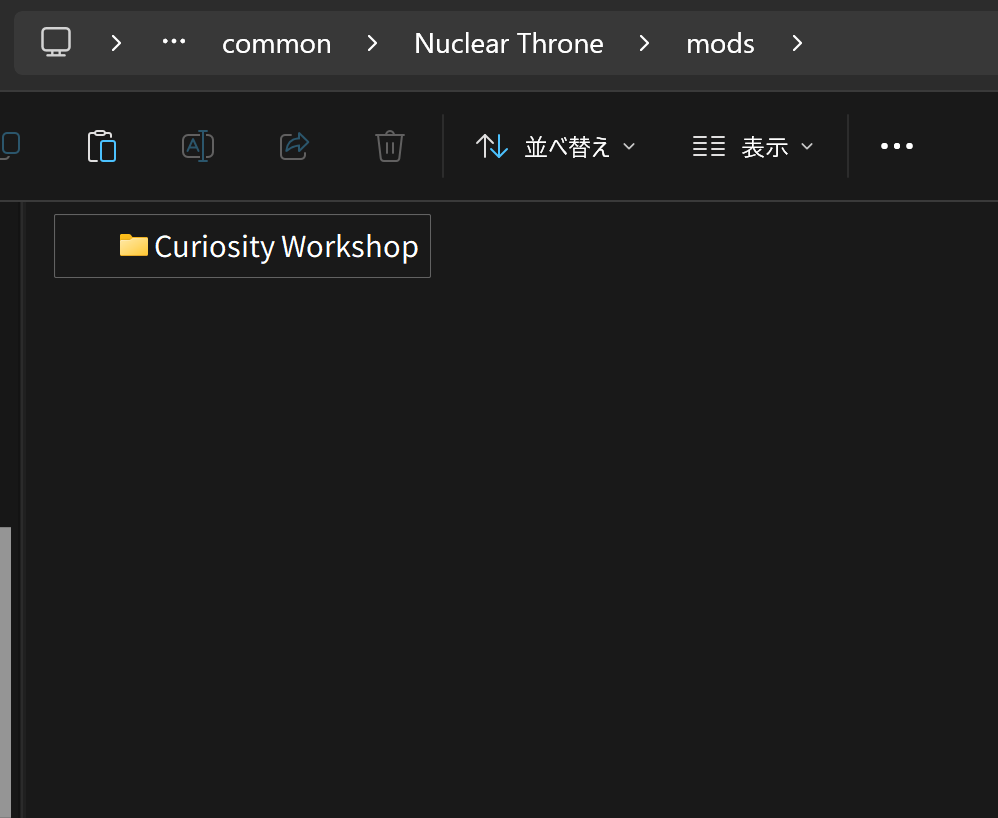
Task: Open the 表示 dropdown arrow
Action: pyautogui.click(x=807, y=147)
